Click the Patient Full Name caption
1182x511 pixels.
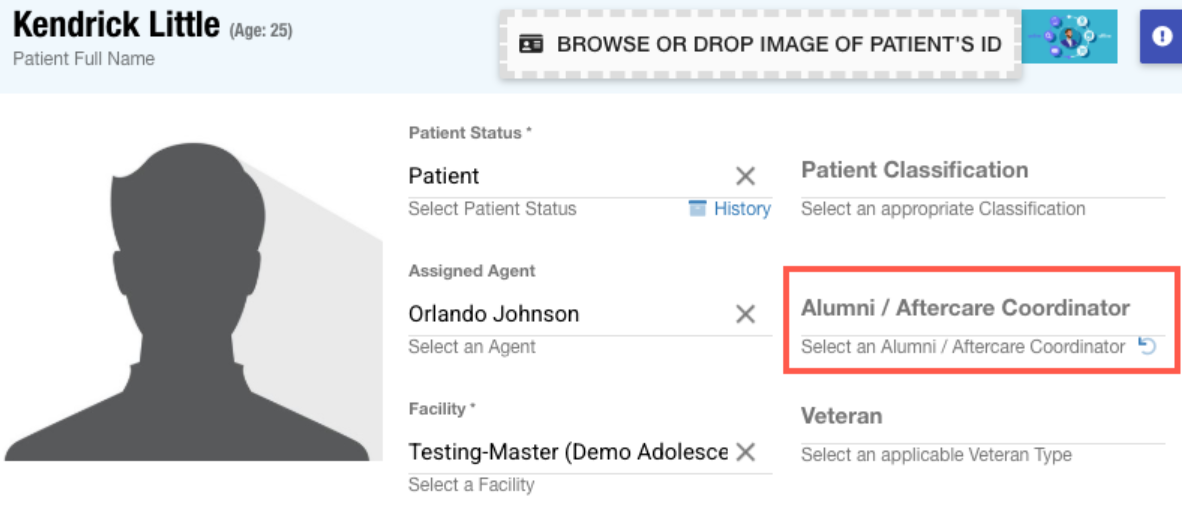click(x=84, y=59)
